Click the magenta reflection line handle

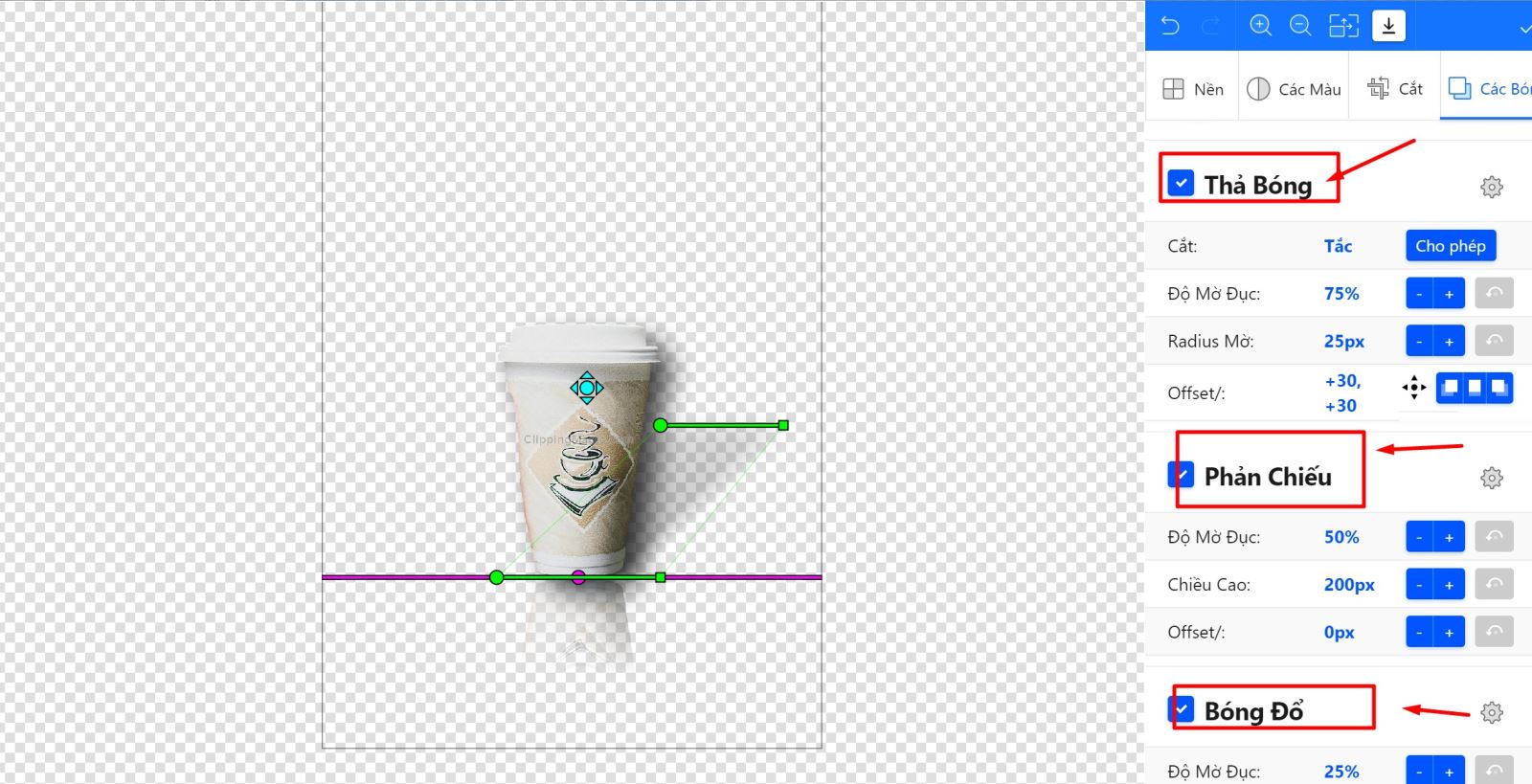(578, 576)
